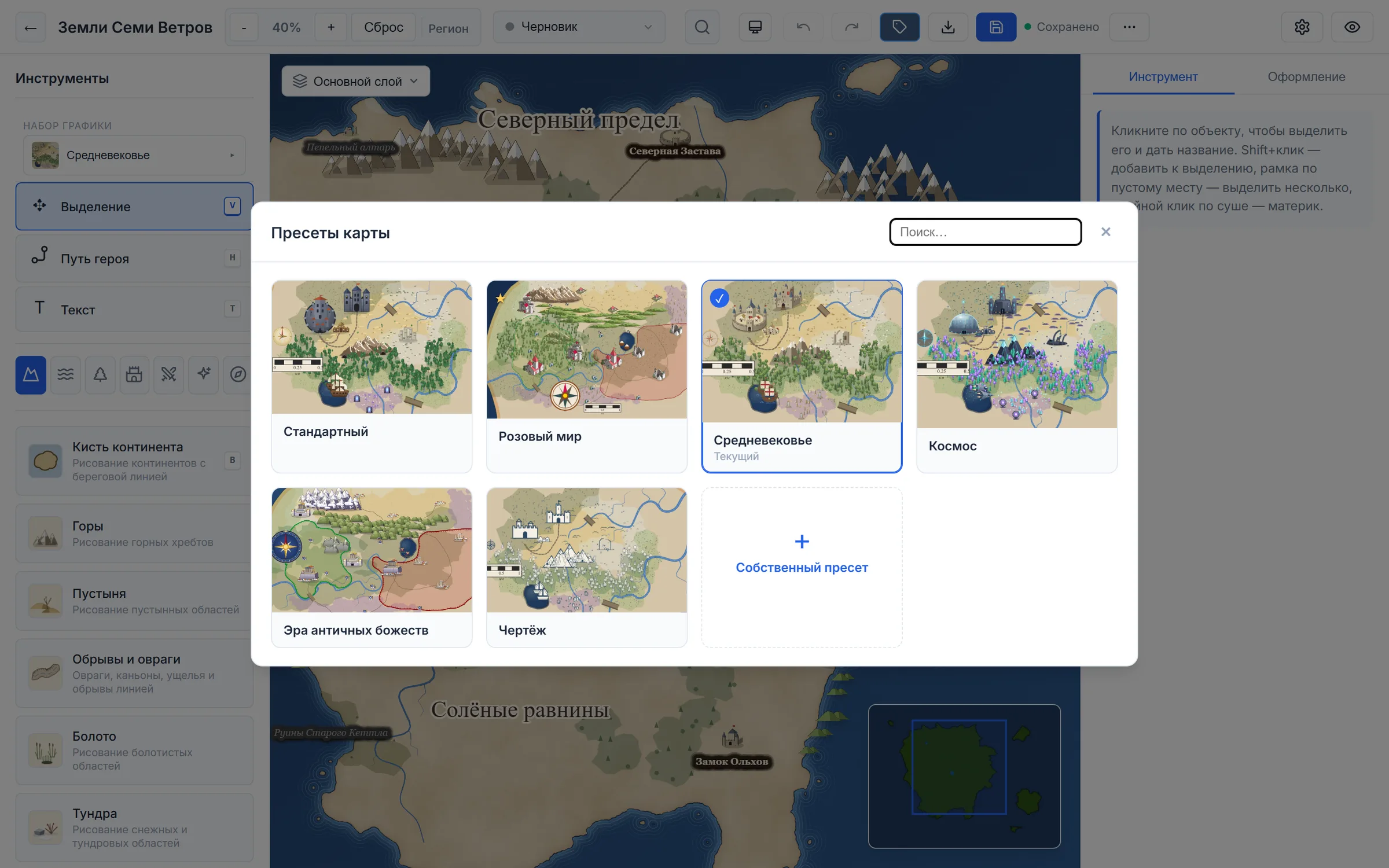The width and height of the screenshot is (1389, 868).
Task: Click the redo arrow icon
Action: (x=851, y=27)
